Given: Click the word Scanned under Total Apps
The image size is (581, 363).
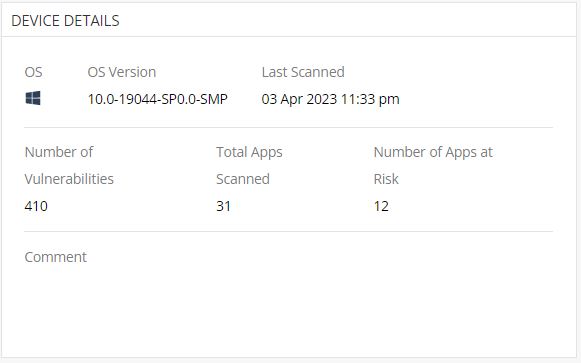Looking at the screenshot, I should (x=243, y=179).
